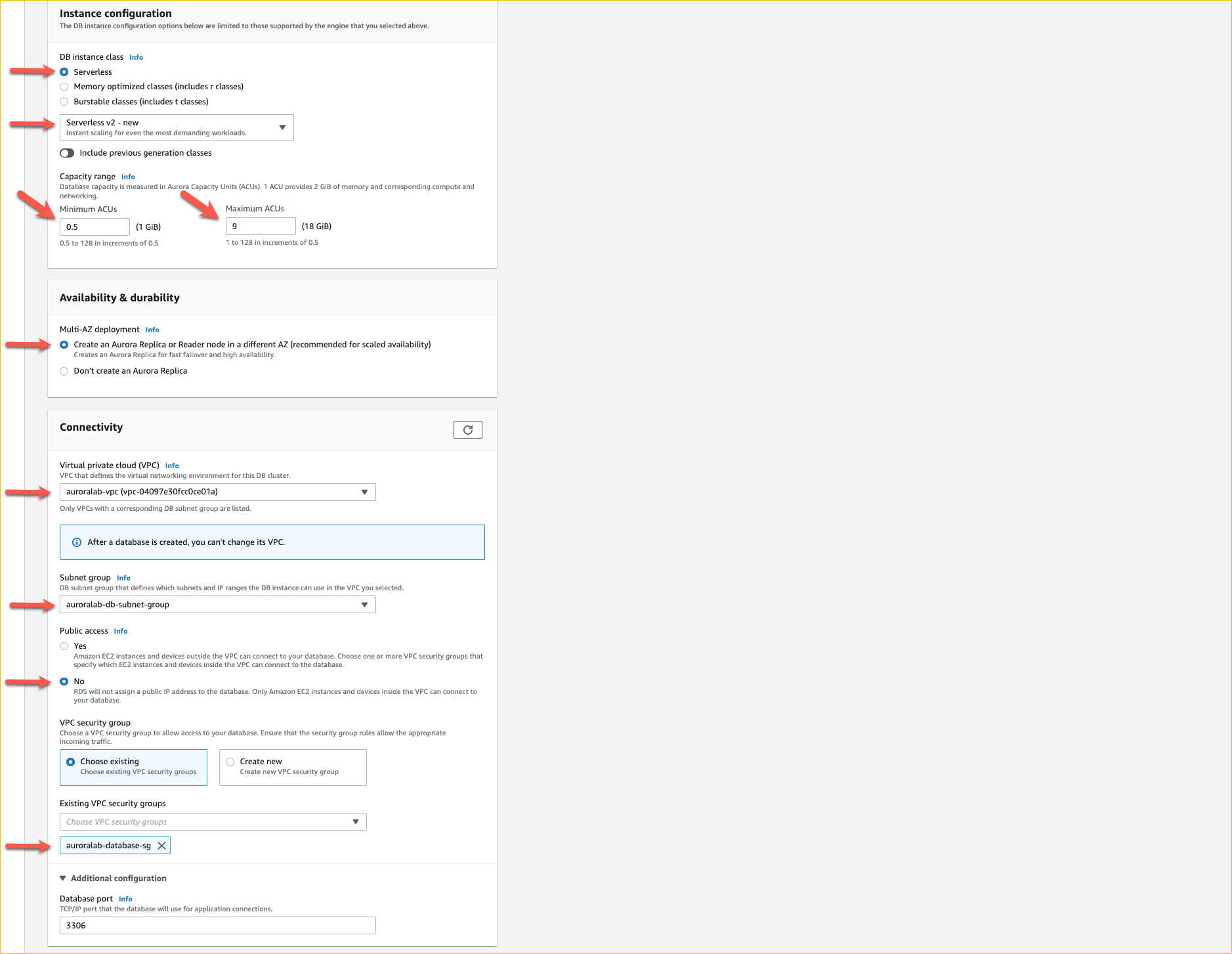This screenshot has height=954, width=1232.
Task: Choose the Create new security group tile
Action: pos(293,767)
